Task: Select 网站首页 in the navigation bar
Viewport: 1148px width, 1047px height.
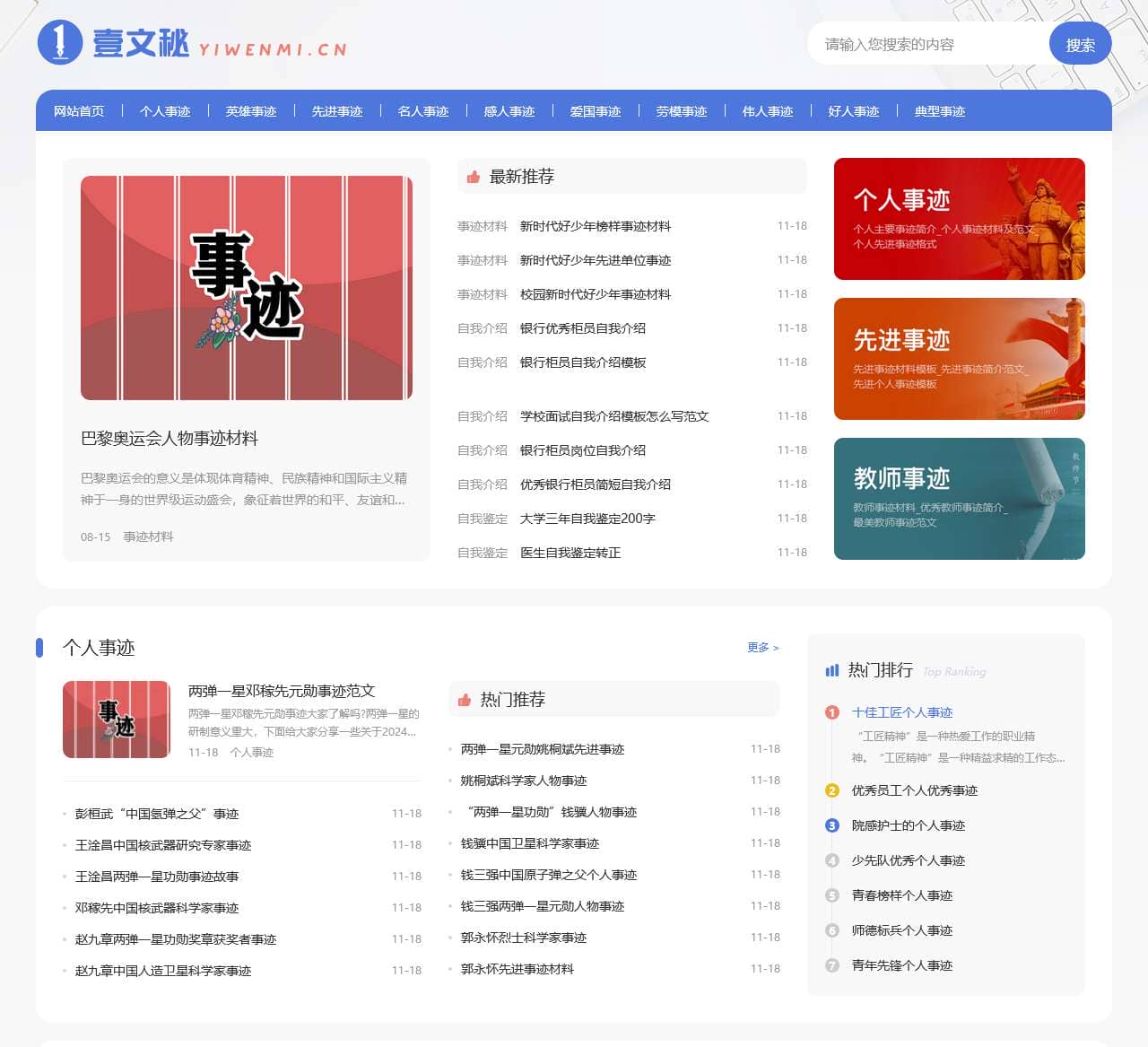Action: (x=78, y=111)
